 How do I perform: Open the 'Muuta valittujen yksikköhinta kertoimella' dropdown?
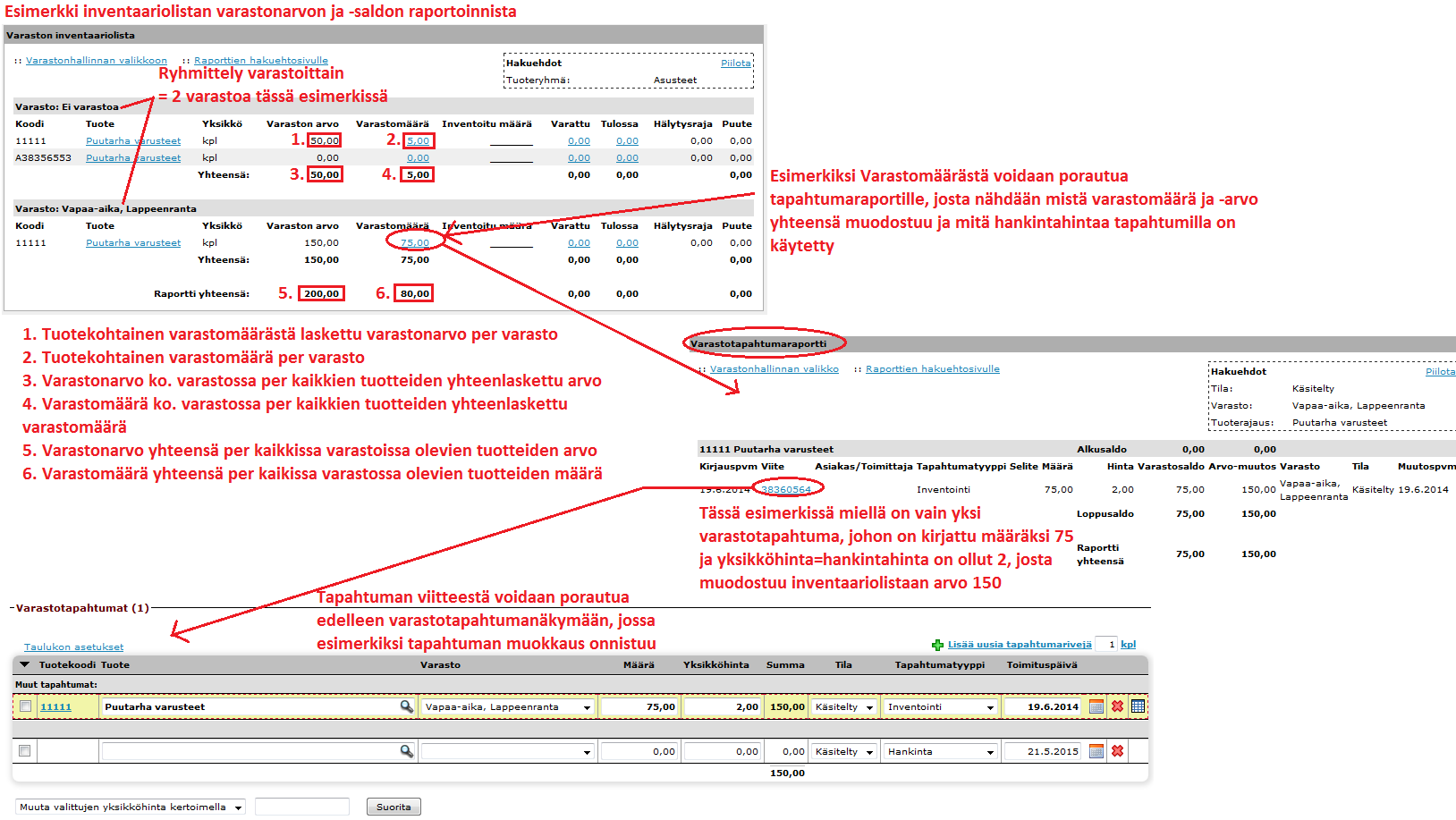[x=131, y=807]
